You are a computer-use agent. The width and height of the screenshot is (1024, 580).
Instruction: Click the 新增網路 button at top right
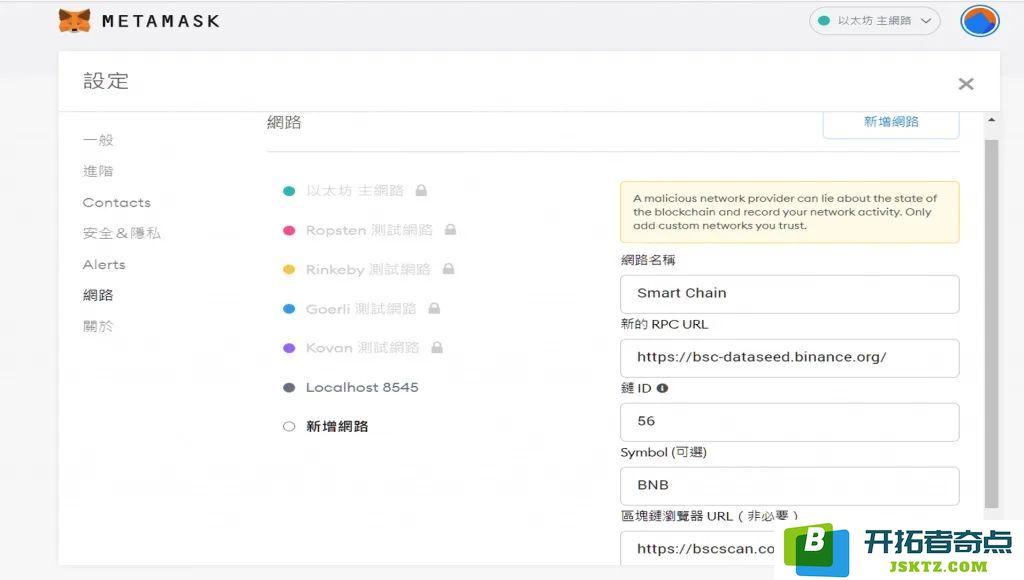click(x=891, y=122)
